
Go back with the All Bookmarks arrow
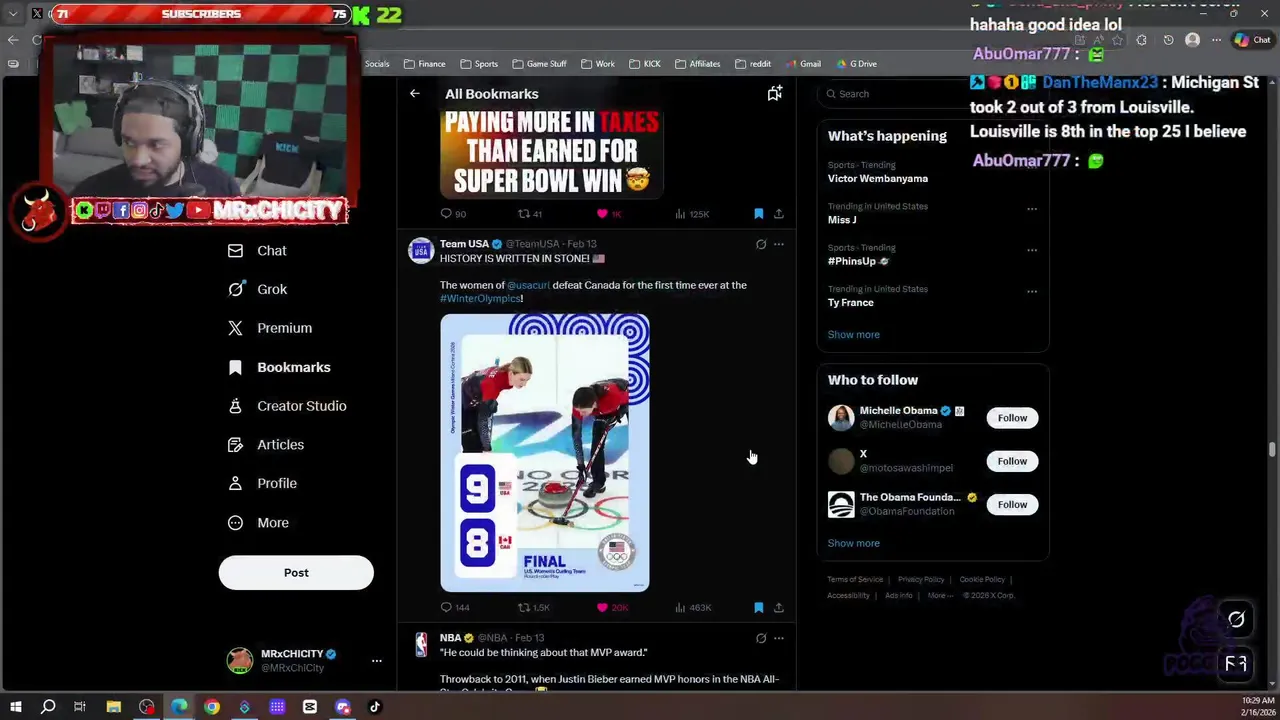pos(414,93)
